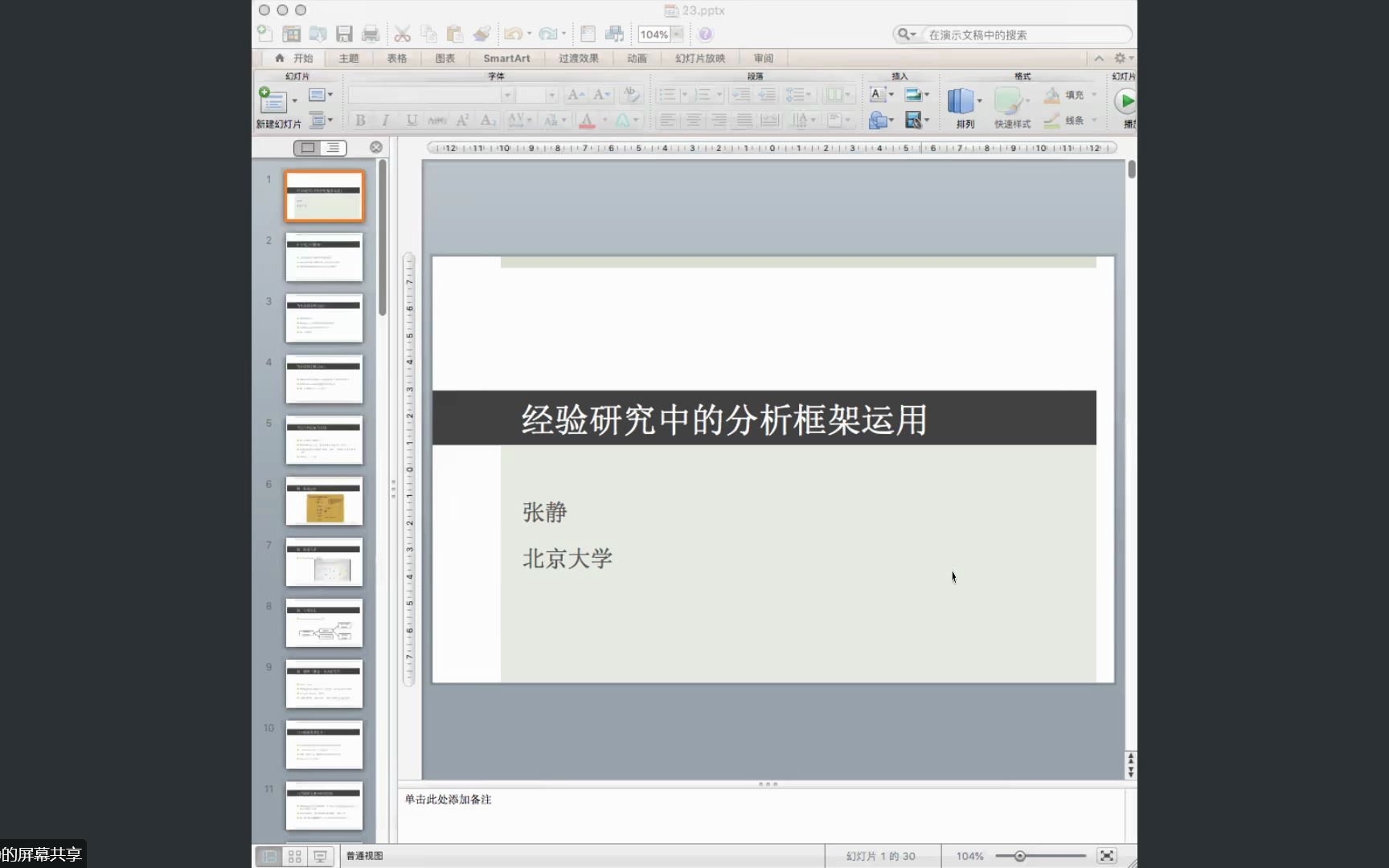Toggle Superscript formatting
The image size is (1389, 868).
click(x=462, y=121)
